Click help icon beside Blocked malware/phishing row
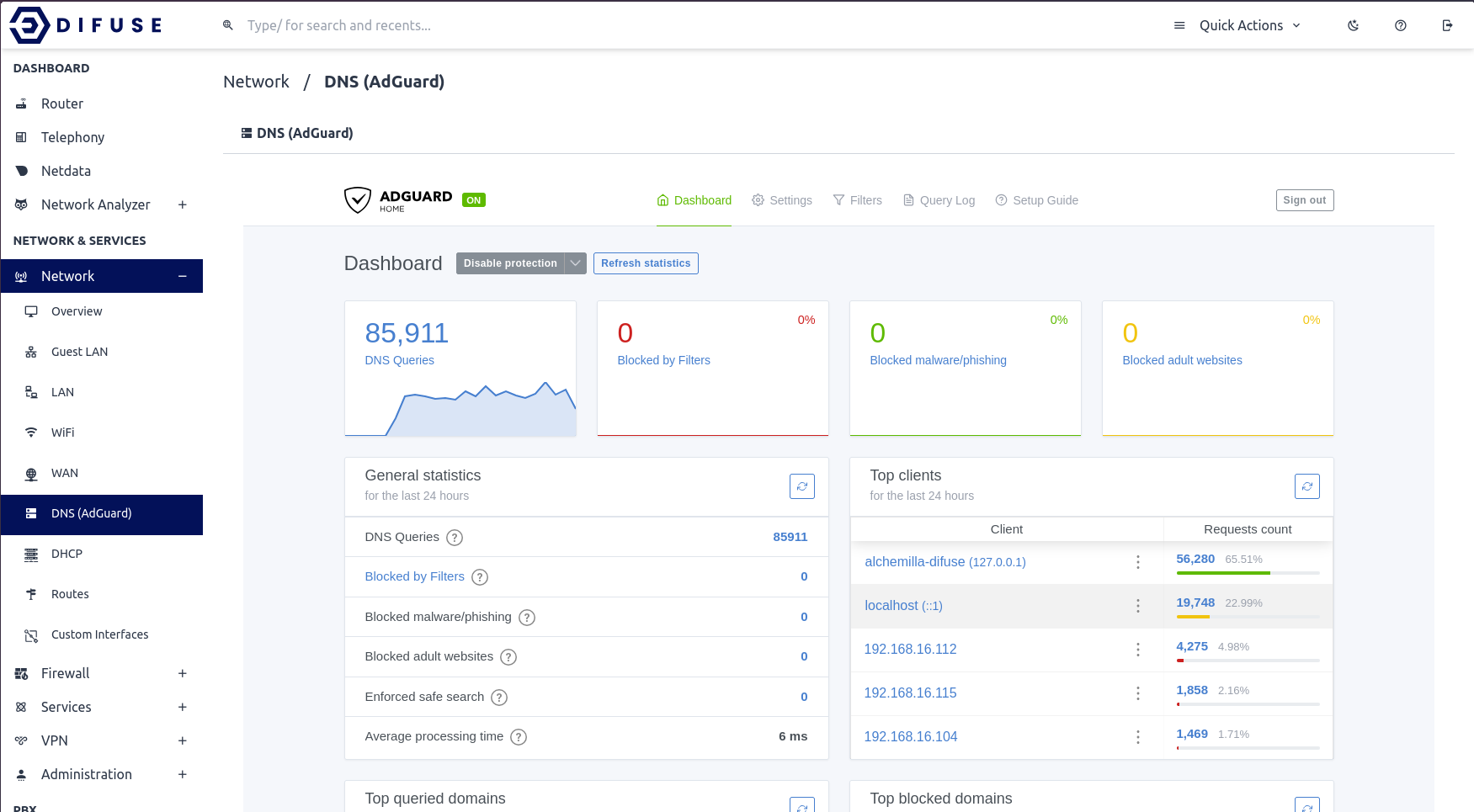 point(527,618)
